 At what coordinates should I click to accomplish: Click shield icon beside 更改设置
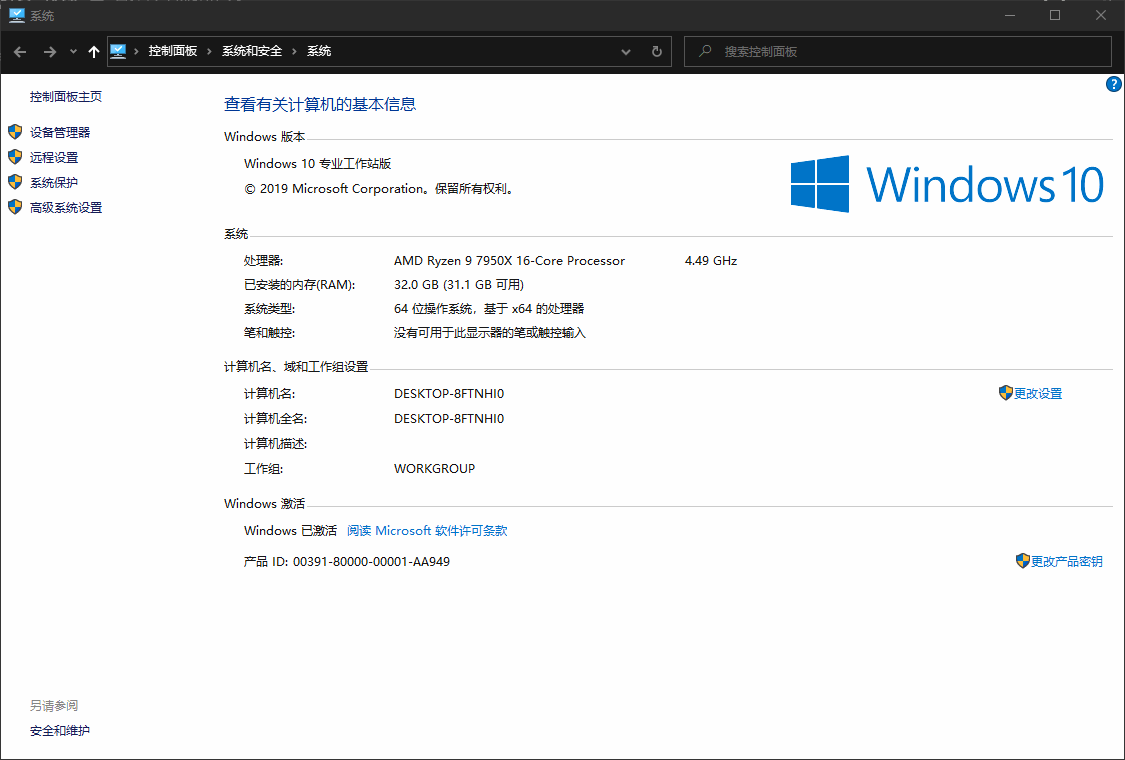(x=1006, y=393)
